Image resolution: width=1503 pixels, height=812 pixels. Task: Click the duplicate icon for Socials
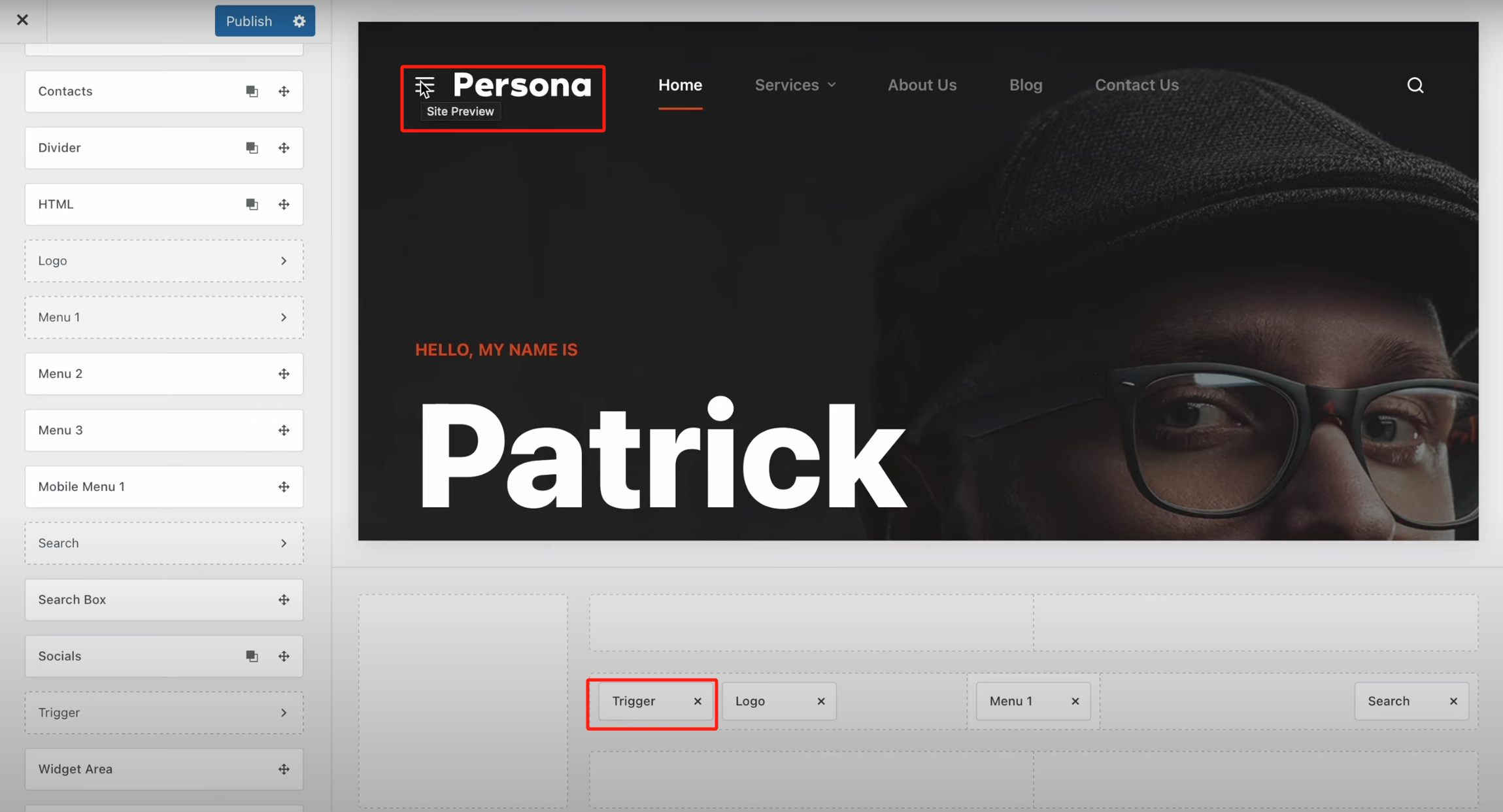point(252,656)
